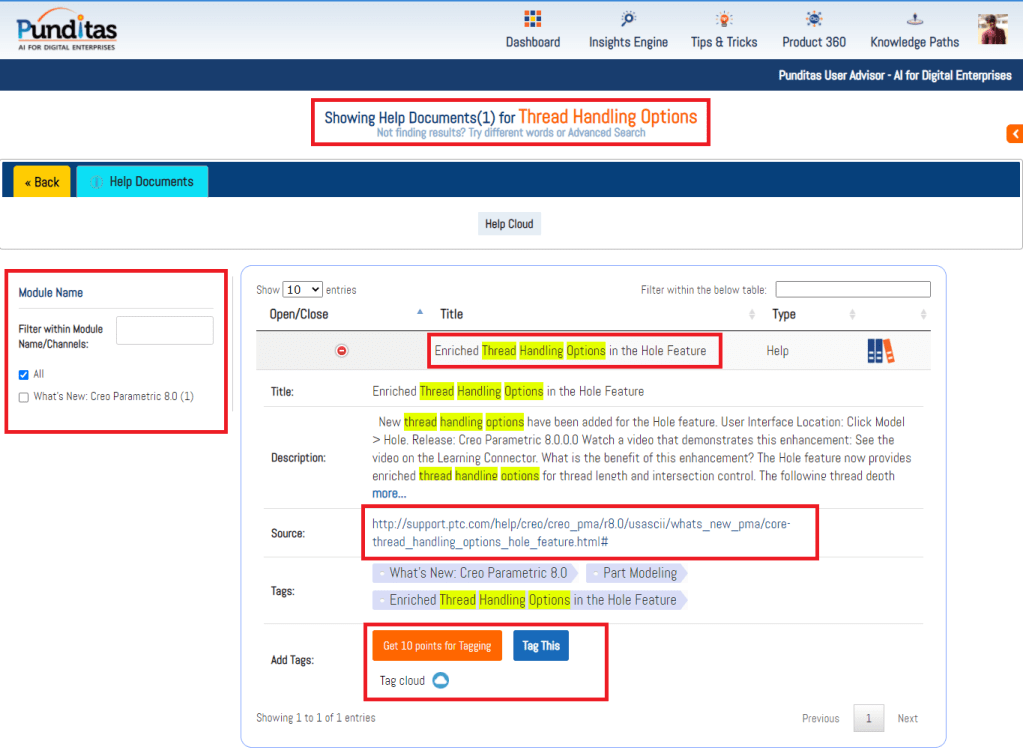Screen dimensions: 1023x756
Task: Sort table by Title column
Action: coord(452,314)
